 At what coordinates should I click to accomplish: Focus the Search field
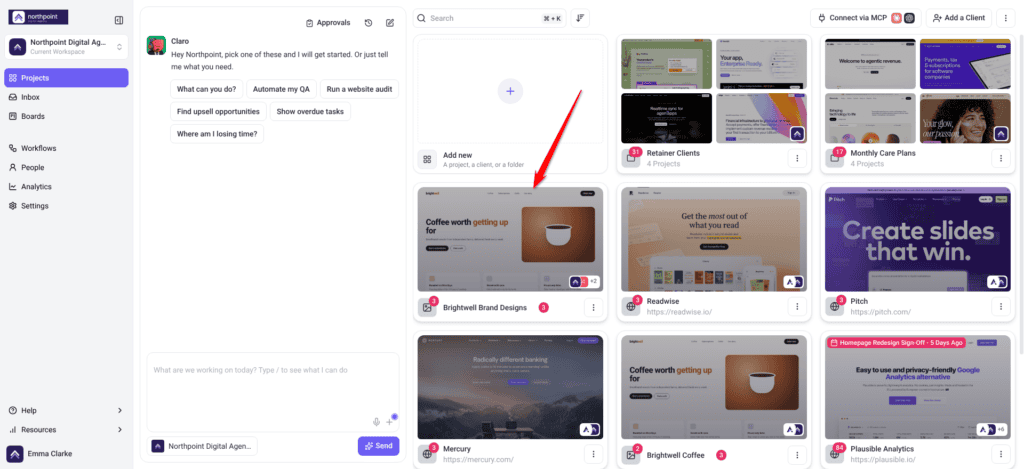489,18
